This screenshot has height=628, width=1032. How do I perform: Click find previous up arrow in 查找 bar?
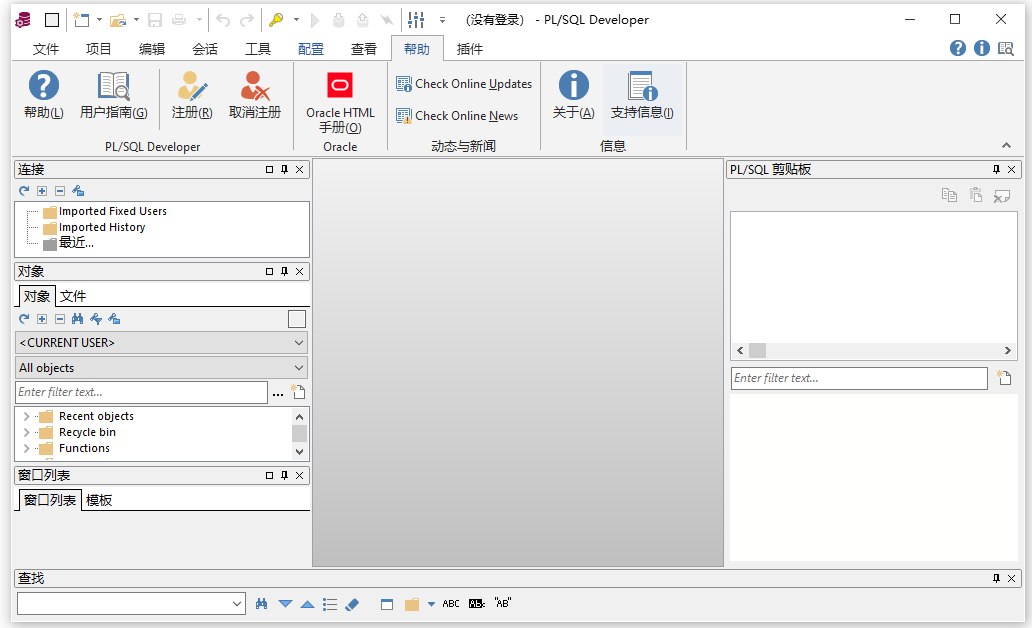(x=307, y=604)
